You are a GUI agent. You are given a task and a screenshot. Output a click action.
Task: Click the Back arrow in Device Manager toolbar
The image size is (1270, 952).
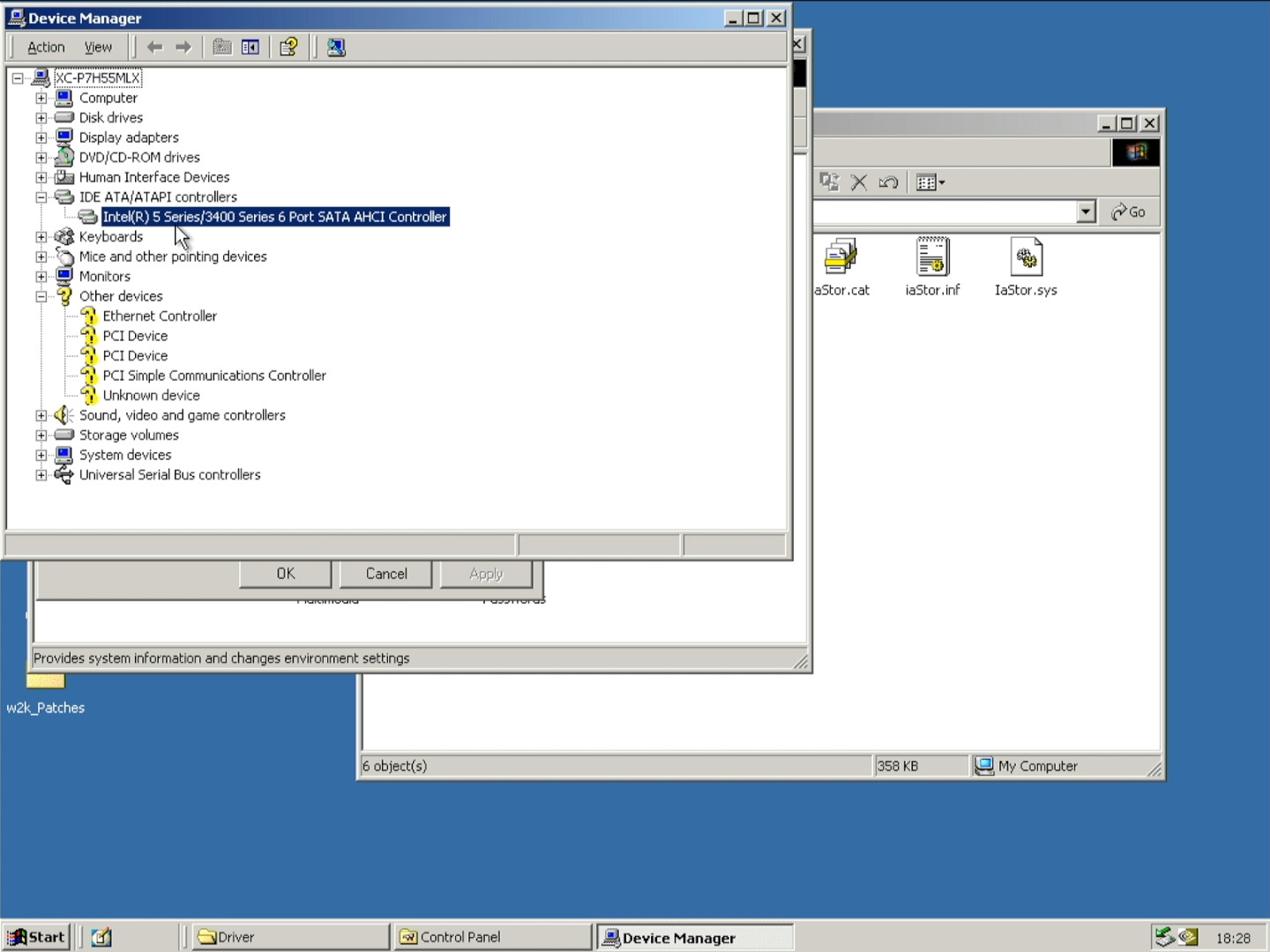[x=155, y=48]
